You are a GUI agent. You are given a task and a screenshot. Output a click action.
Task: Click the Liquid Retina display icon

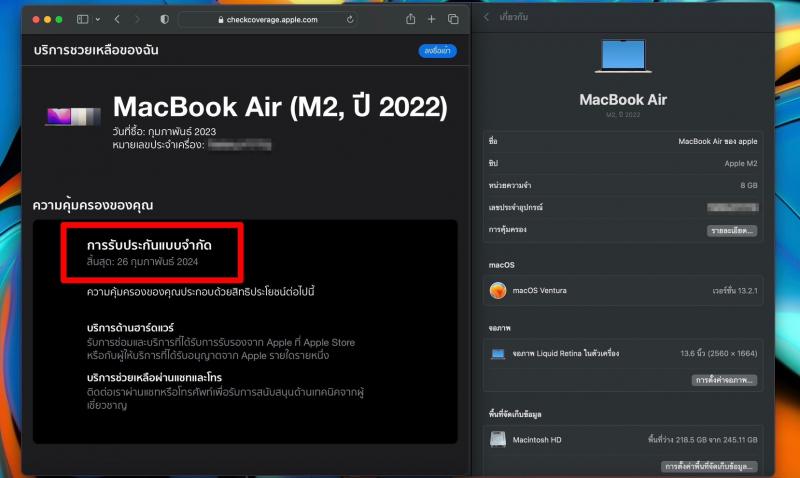[498, 354]
